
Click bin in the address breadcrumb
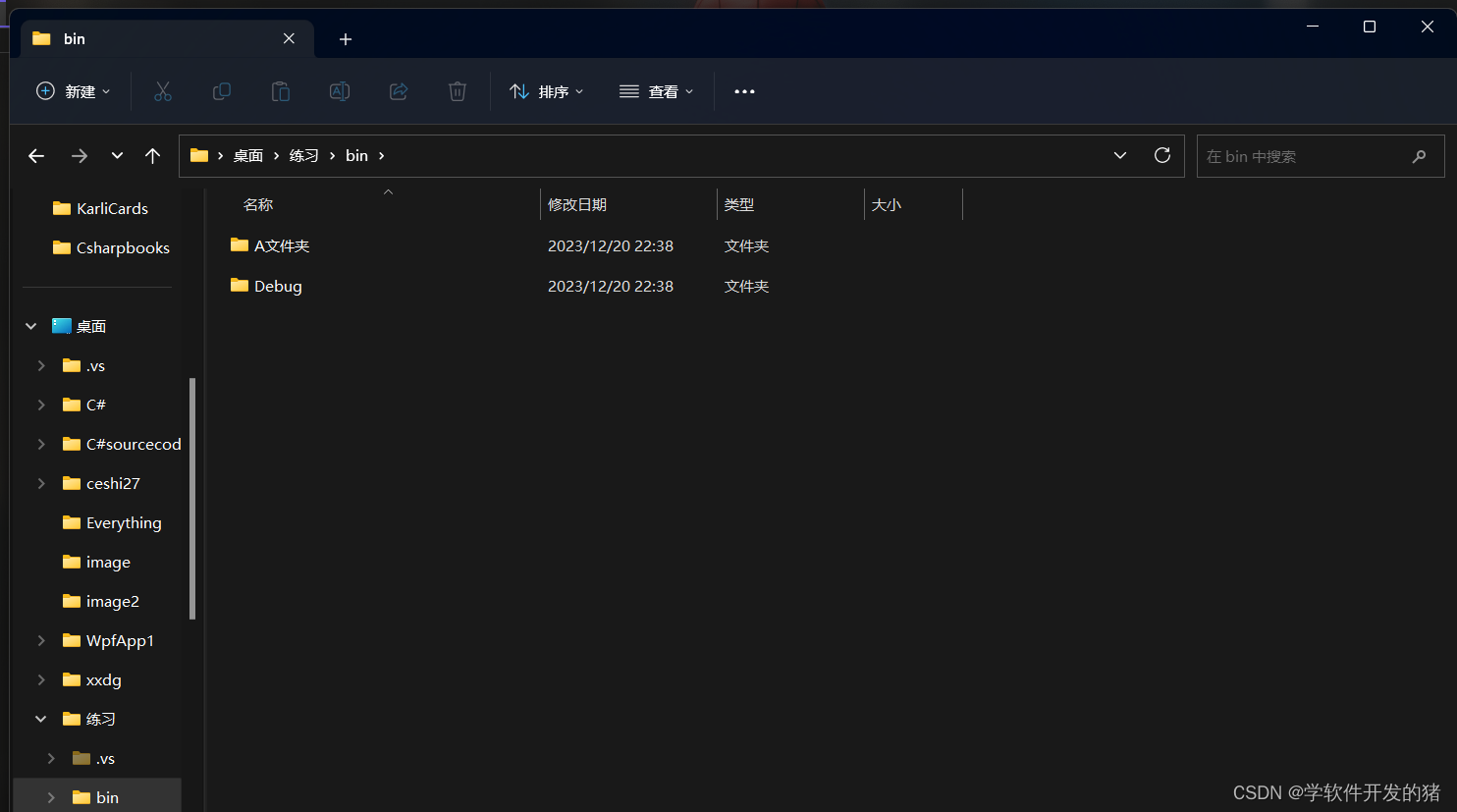357,156
